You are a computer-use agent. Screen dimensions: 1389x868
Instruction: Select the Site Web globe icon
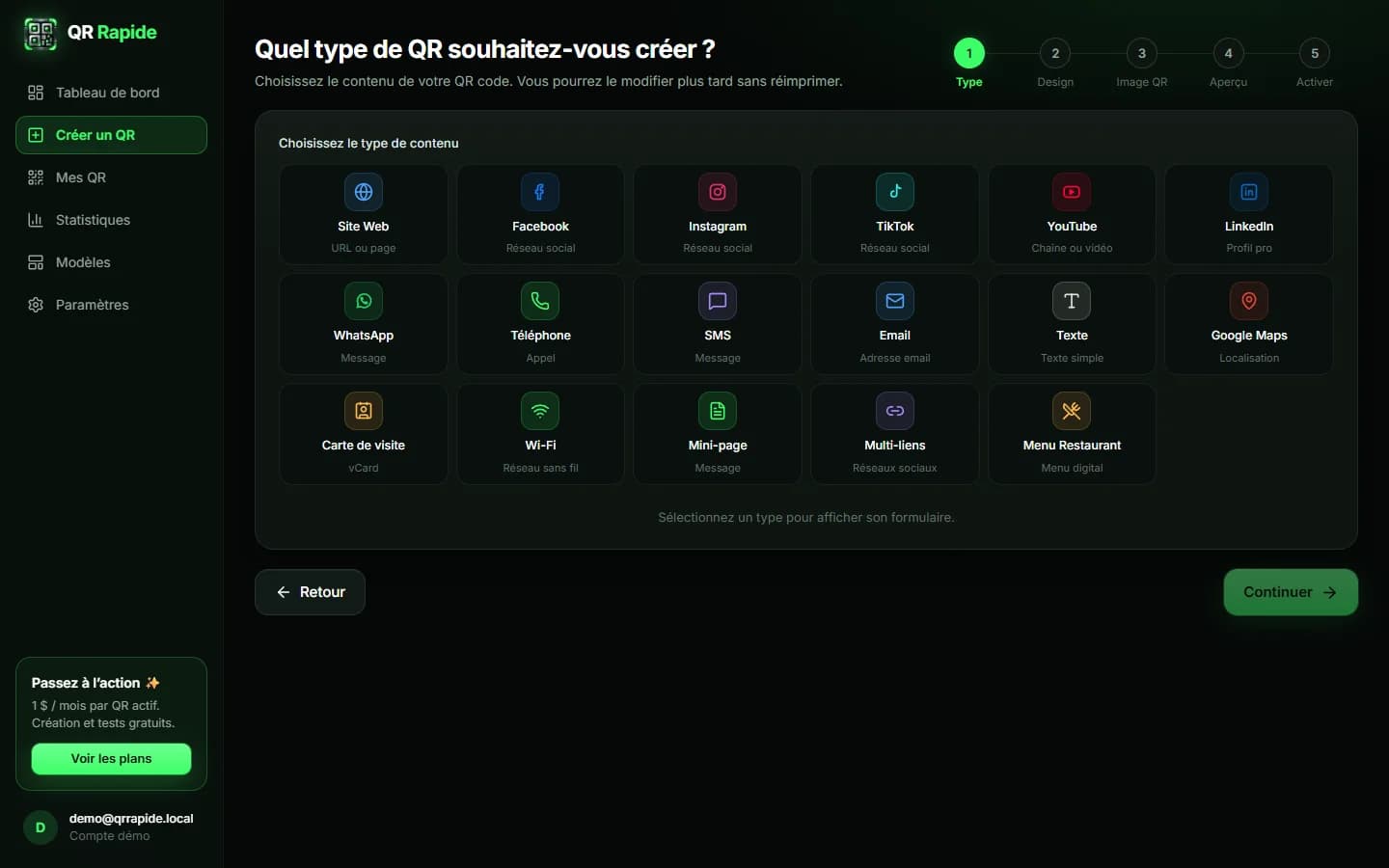tap(364, 192)
